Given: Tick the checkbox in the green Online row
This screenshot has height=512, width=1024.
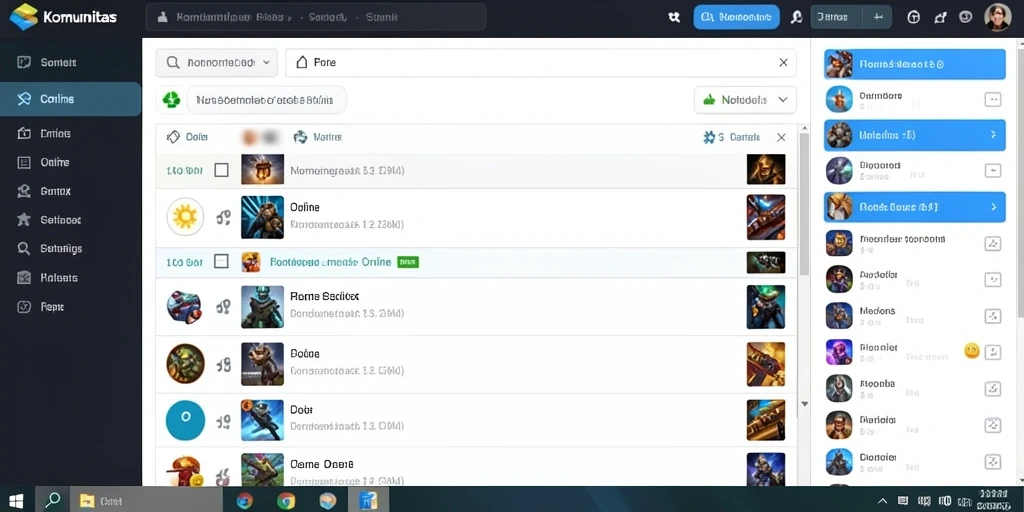Looking at the screenshot, I should [221, 262].
